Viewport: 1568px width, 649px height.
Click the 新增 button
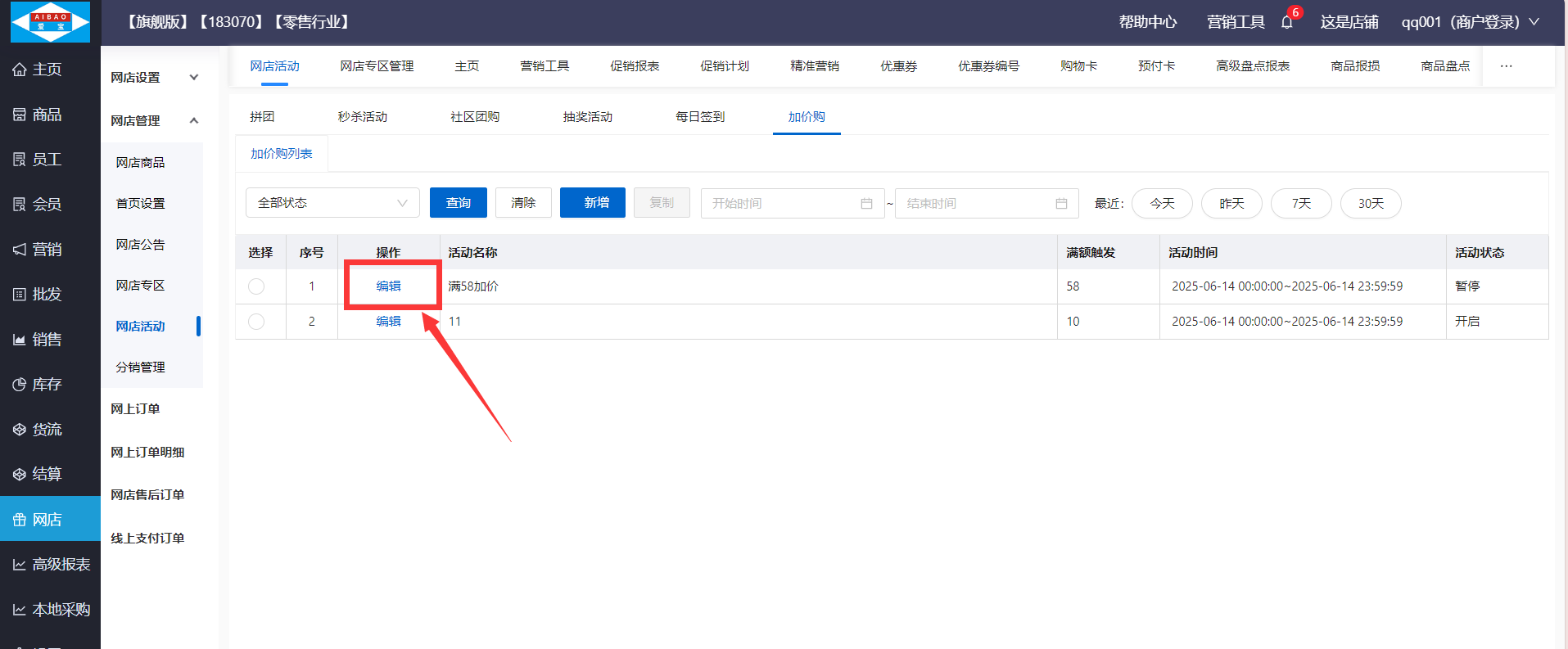point(593,203)
